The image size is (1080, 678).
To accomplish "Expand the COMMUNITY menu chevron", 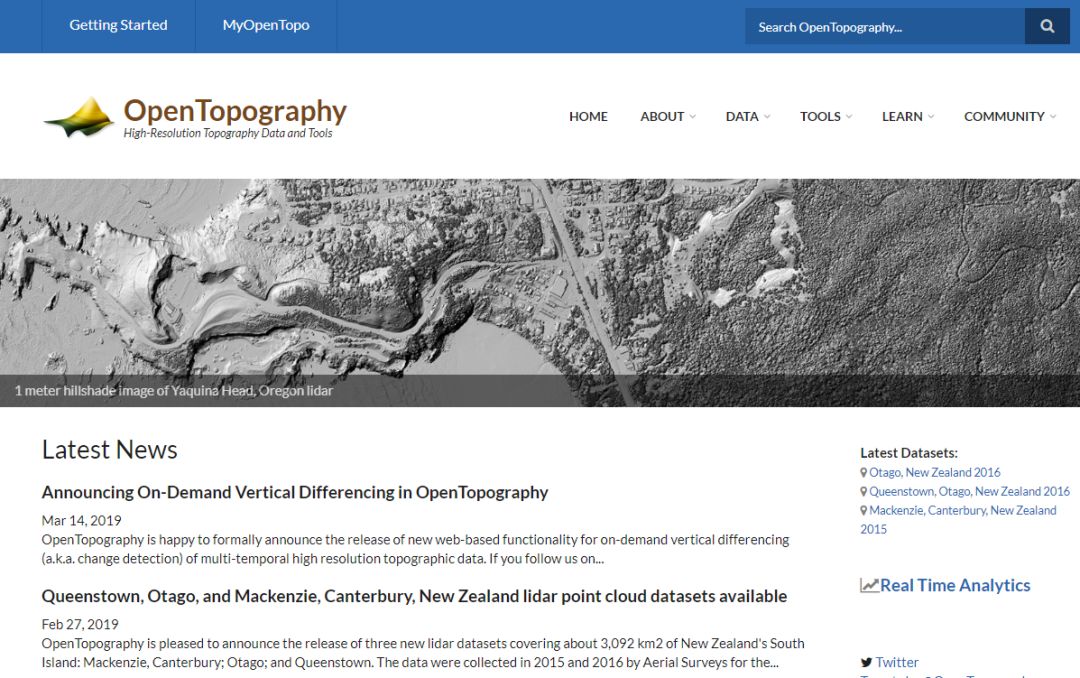I will 1052,116.
